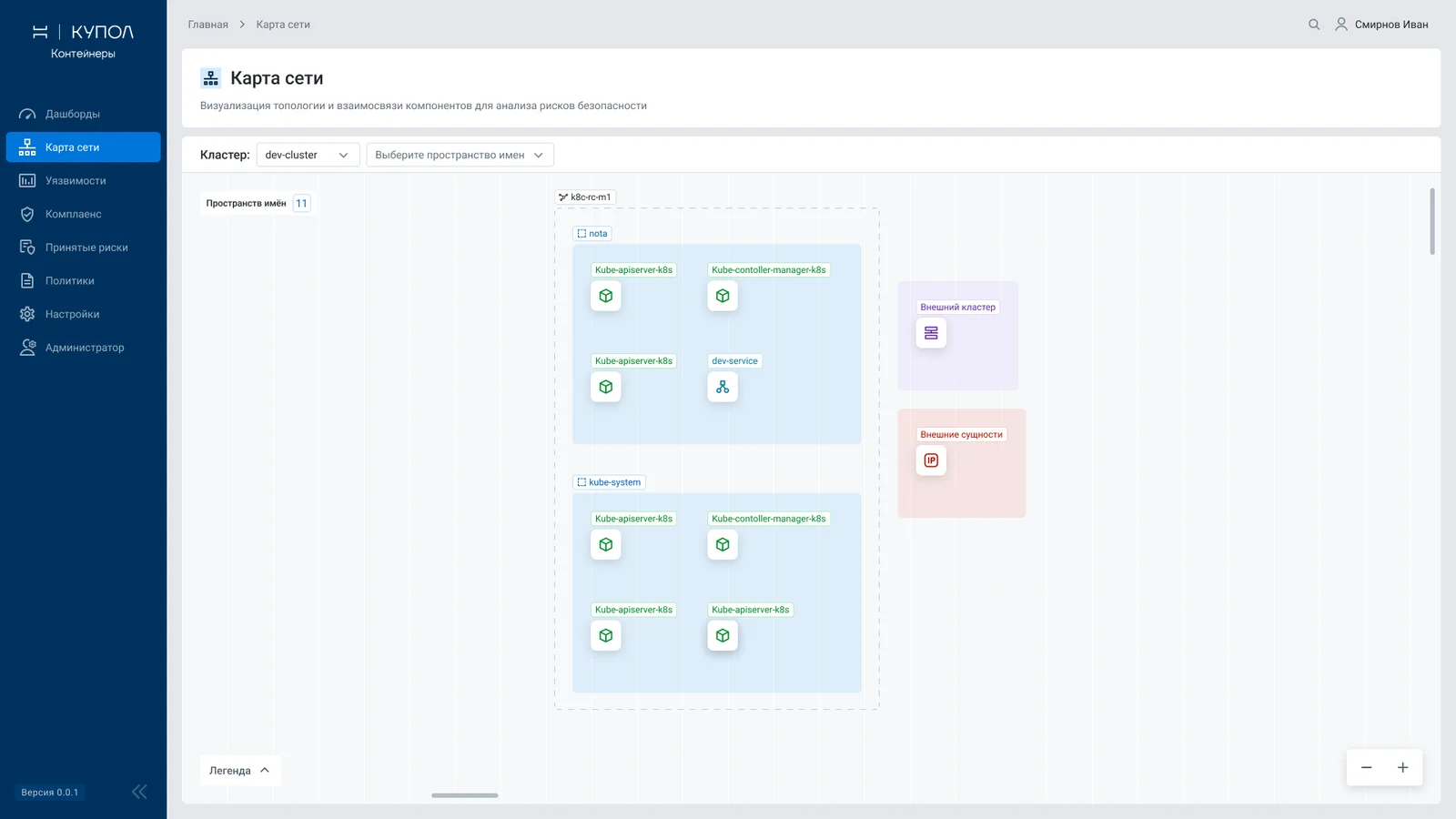This screenshot has width=1456, height=819.
Task: Select Карта сети sidebar item
Action: 83,147
